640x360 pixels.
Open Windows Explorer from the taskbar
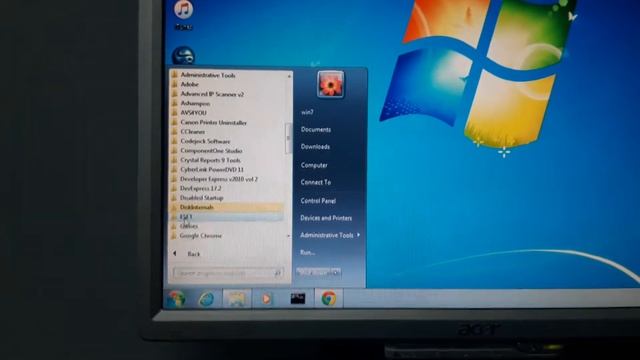click(x=236, y=299)
